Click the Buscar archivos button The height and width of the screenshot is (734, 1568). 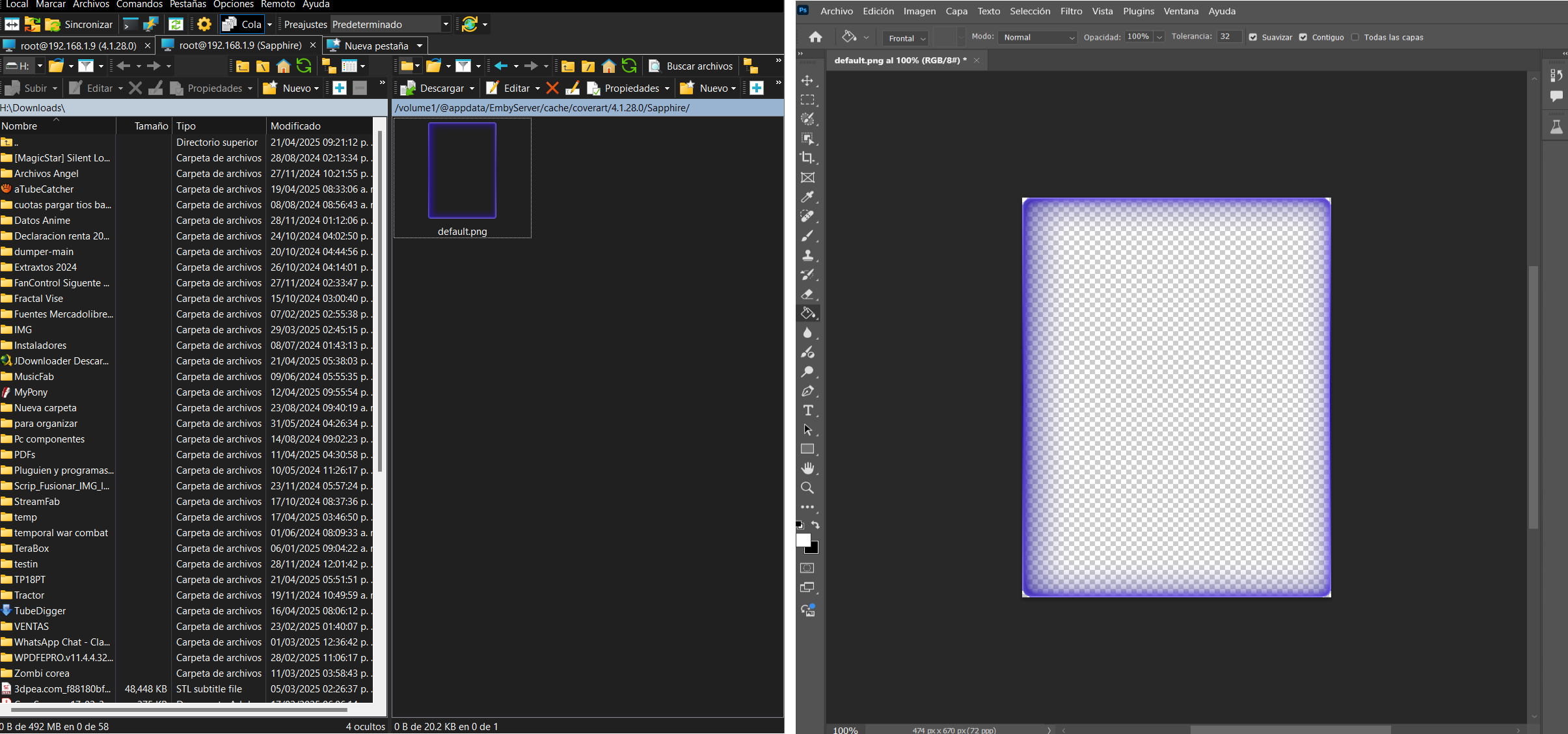click(x=691, y=66)
